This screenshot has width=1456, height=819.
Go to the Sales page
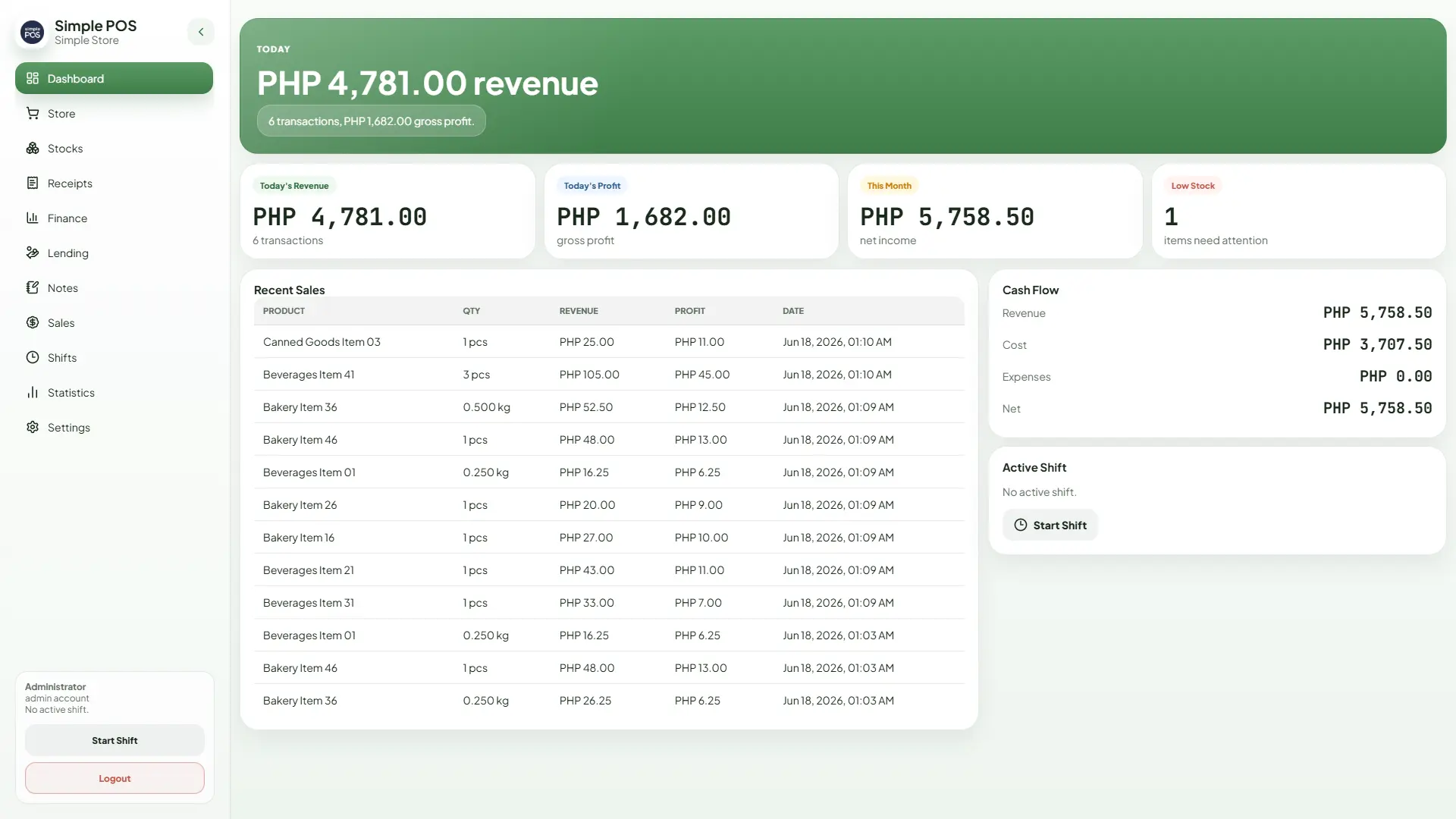114,322
